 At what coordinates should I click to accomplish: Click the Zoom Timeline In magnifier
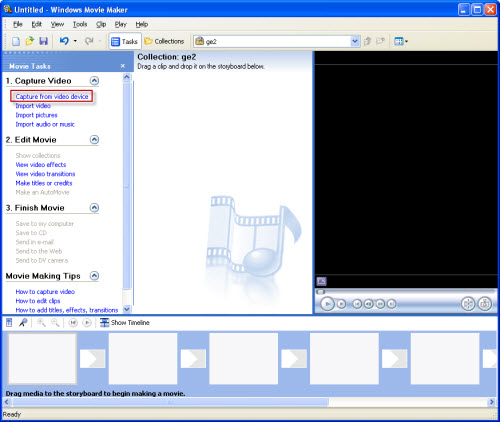tap(41, 323)
